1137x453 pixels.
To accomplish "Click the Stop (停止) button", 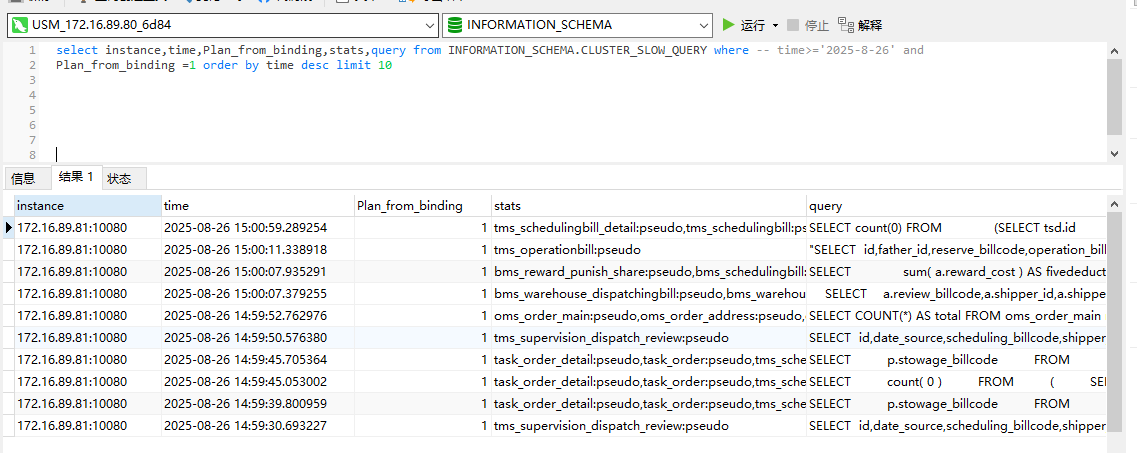I will pyautogui.click(x=808, y=25).
